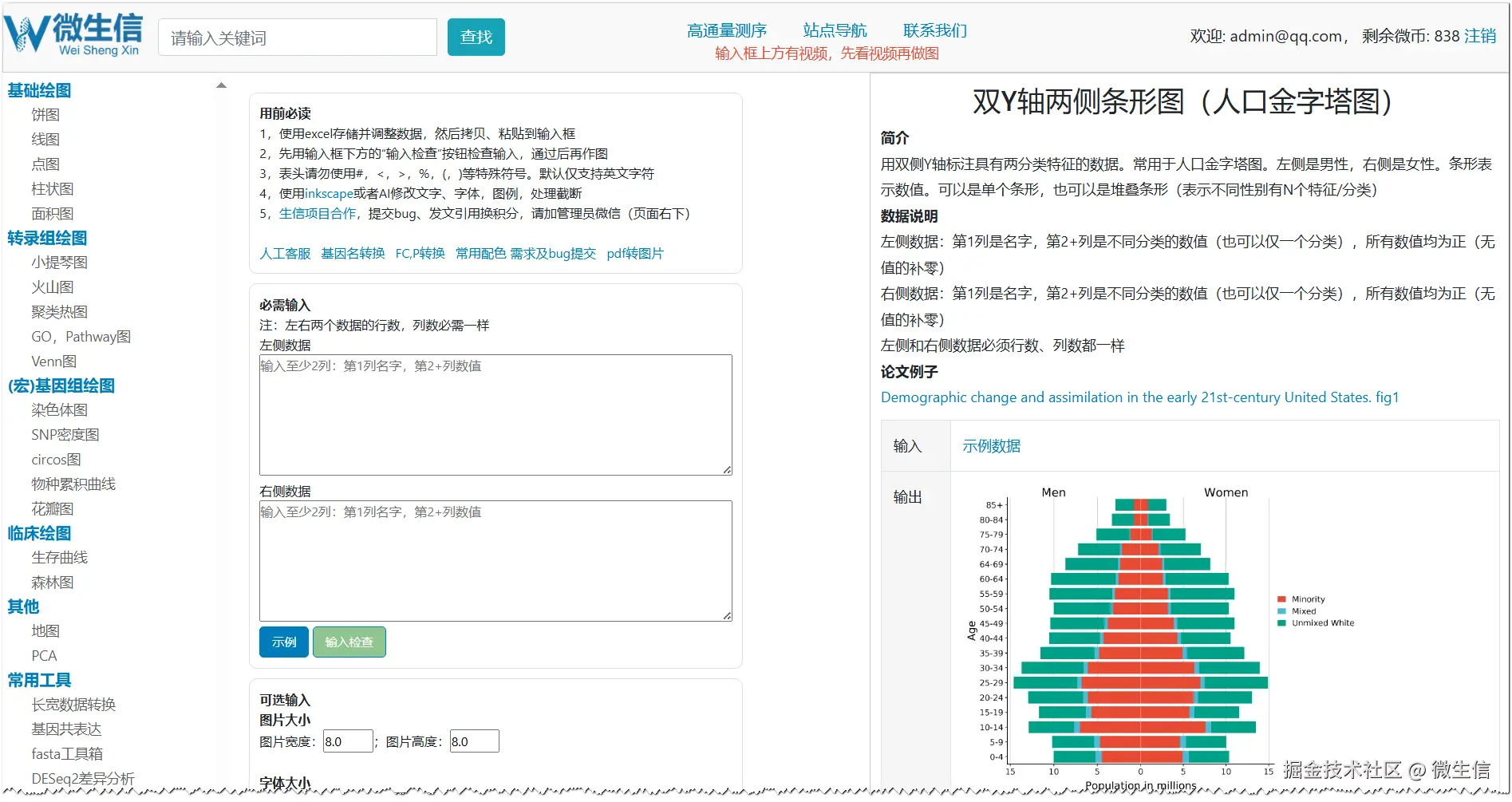Click the 图片宽度 input field
Image resolution: width=1512 pixels, height=802 pixels.
tap(348, 741)
